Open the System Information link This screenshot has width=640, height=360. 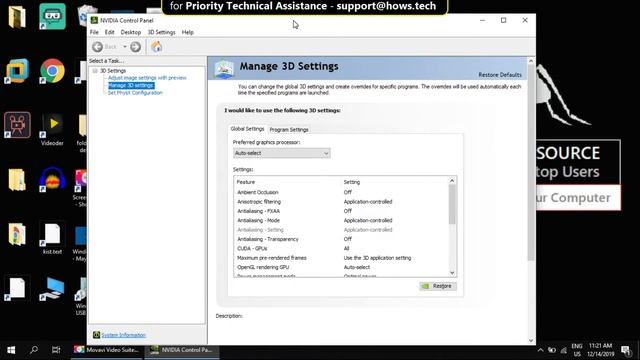point(123,335)
